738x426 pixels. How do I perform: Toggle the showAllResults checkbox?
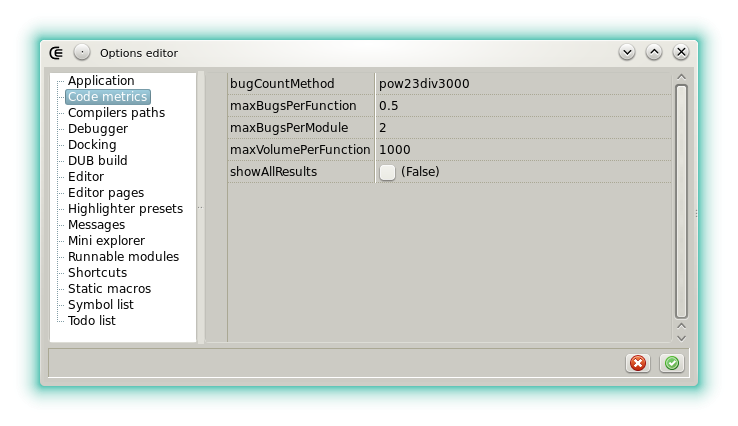click(x=387, y=172)
